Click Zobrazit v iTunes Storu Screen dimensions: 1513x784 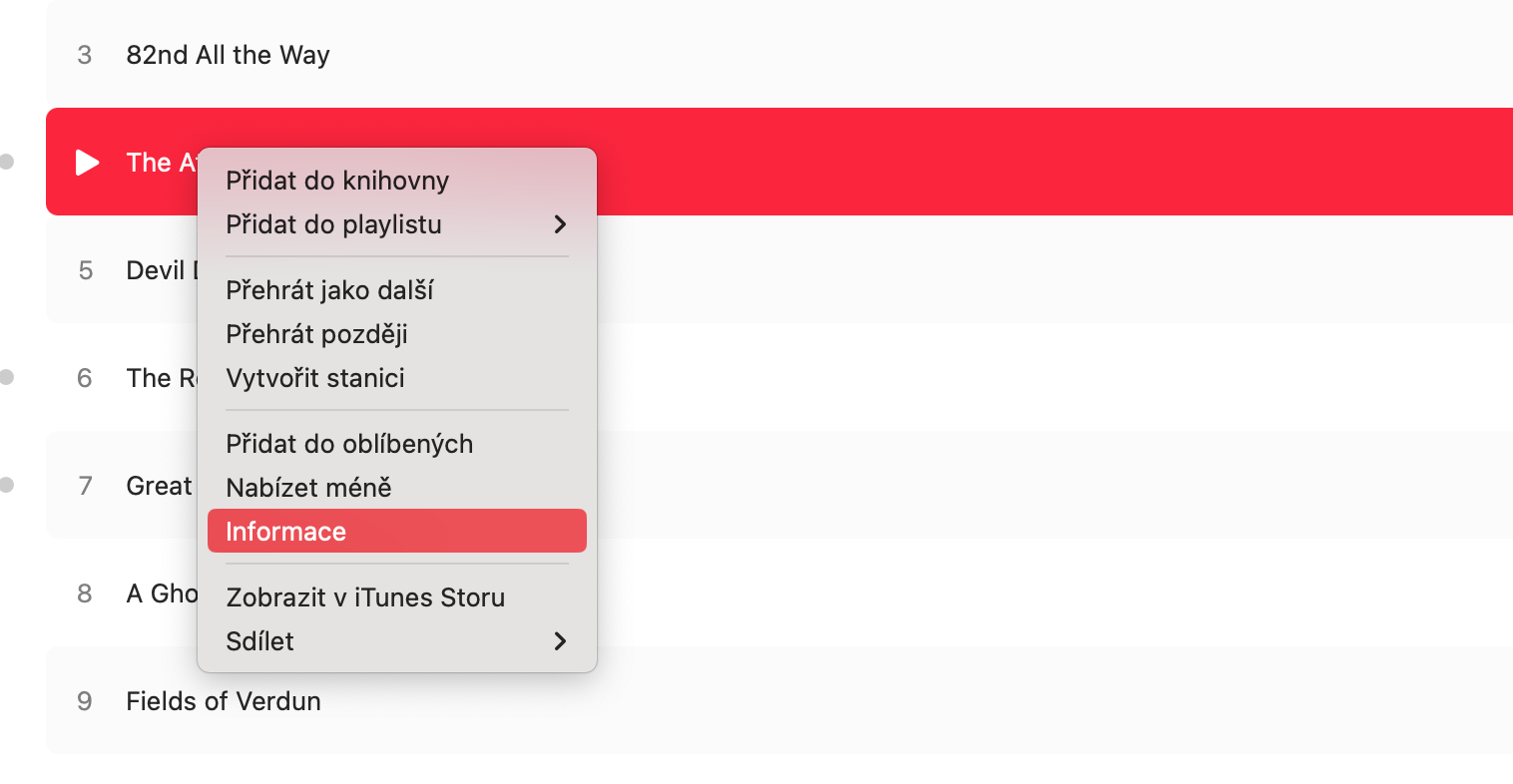(365, 597)
